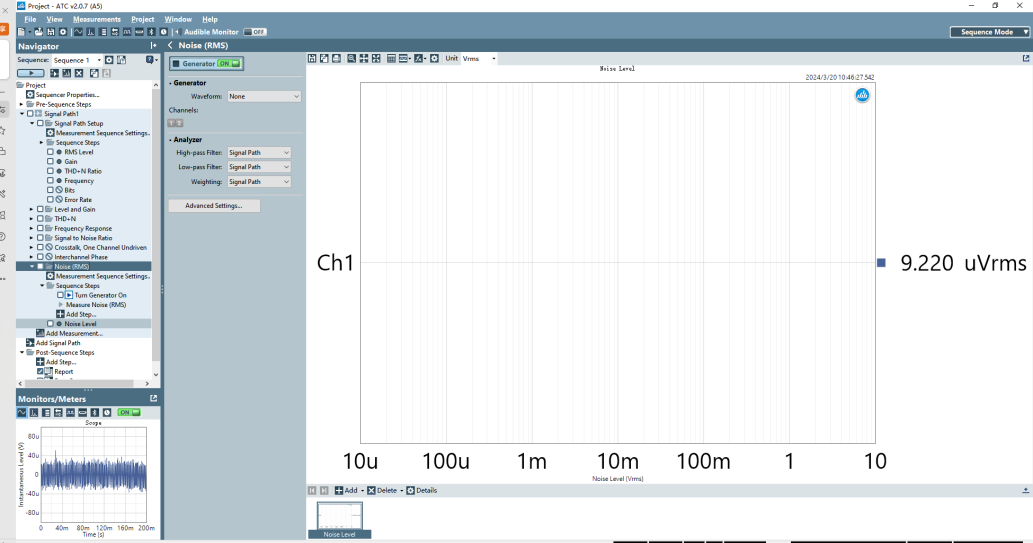Select the Noise Level result thumbnail

(339, 520)
